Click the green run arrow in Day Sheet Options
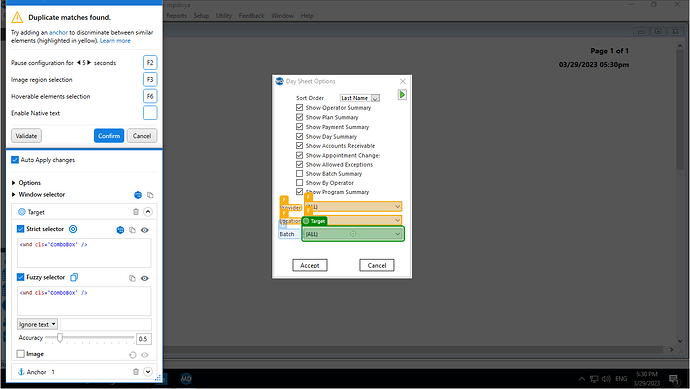Image resolution: width=690 pixels, height=389 pixels. click(x=402, y=95)
